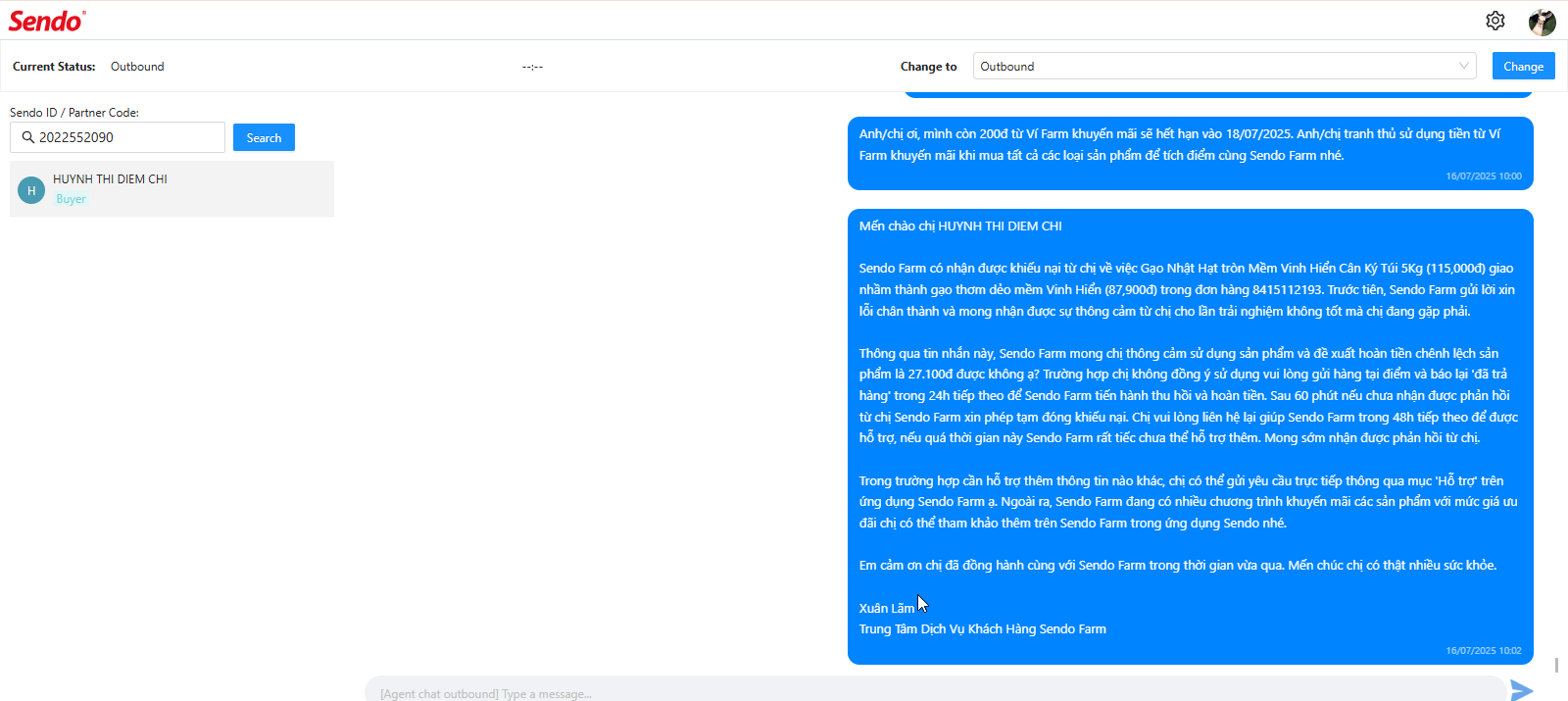Click timestamp 16/07/2025 10:00
Viewport: 1568px width, 701px height.
[1484, 176]
